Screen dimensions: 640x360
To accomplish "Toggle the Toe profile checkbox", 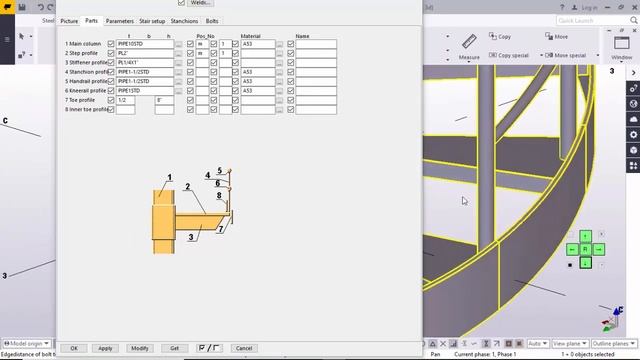I will [x=111, y=100].
